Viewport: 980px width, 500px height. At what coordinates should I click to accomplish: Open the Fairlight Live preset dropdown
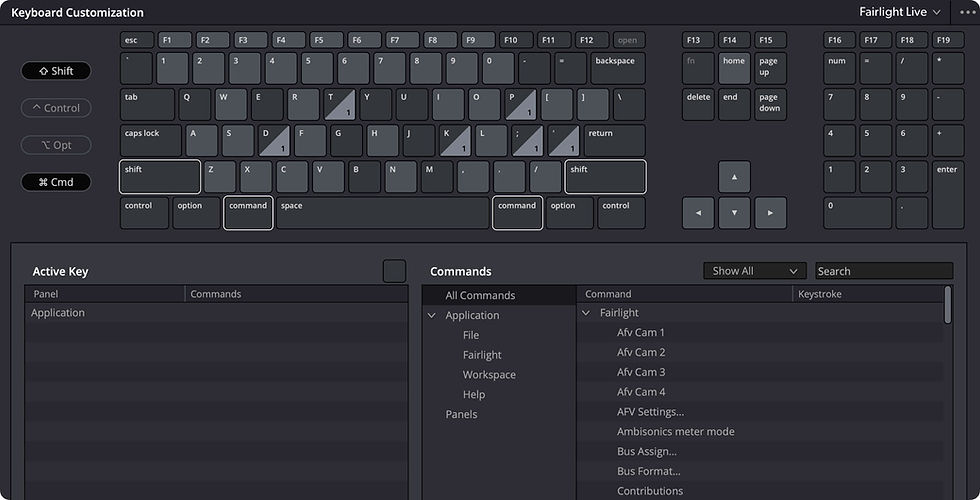[899, 12]
